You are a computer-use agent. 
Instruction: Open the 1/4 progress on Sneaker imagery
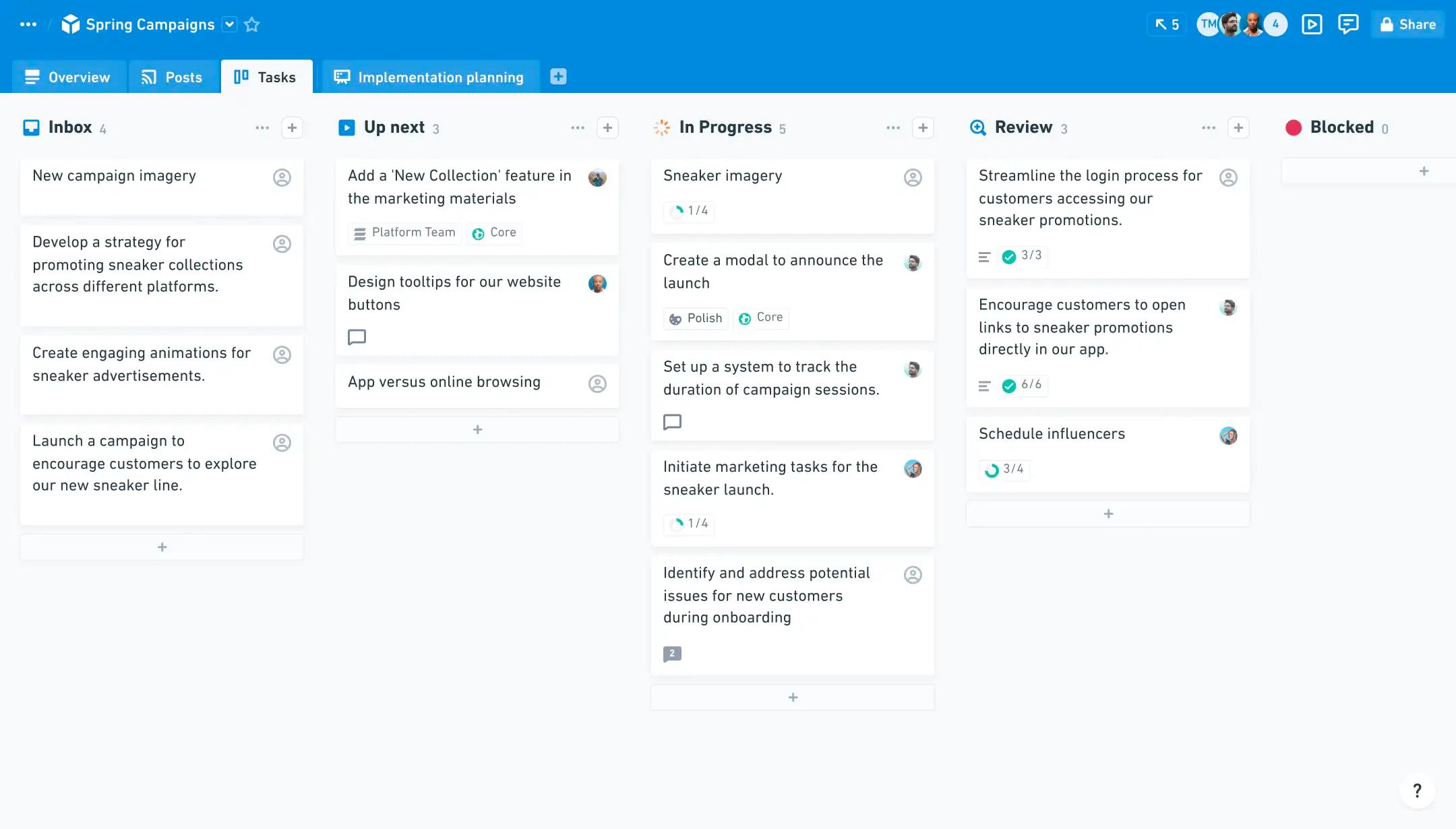(690, 212)
